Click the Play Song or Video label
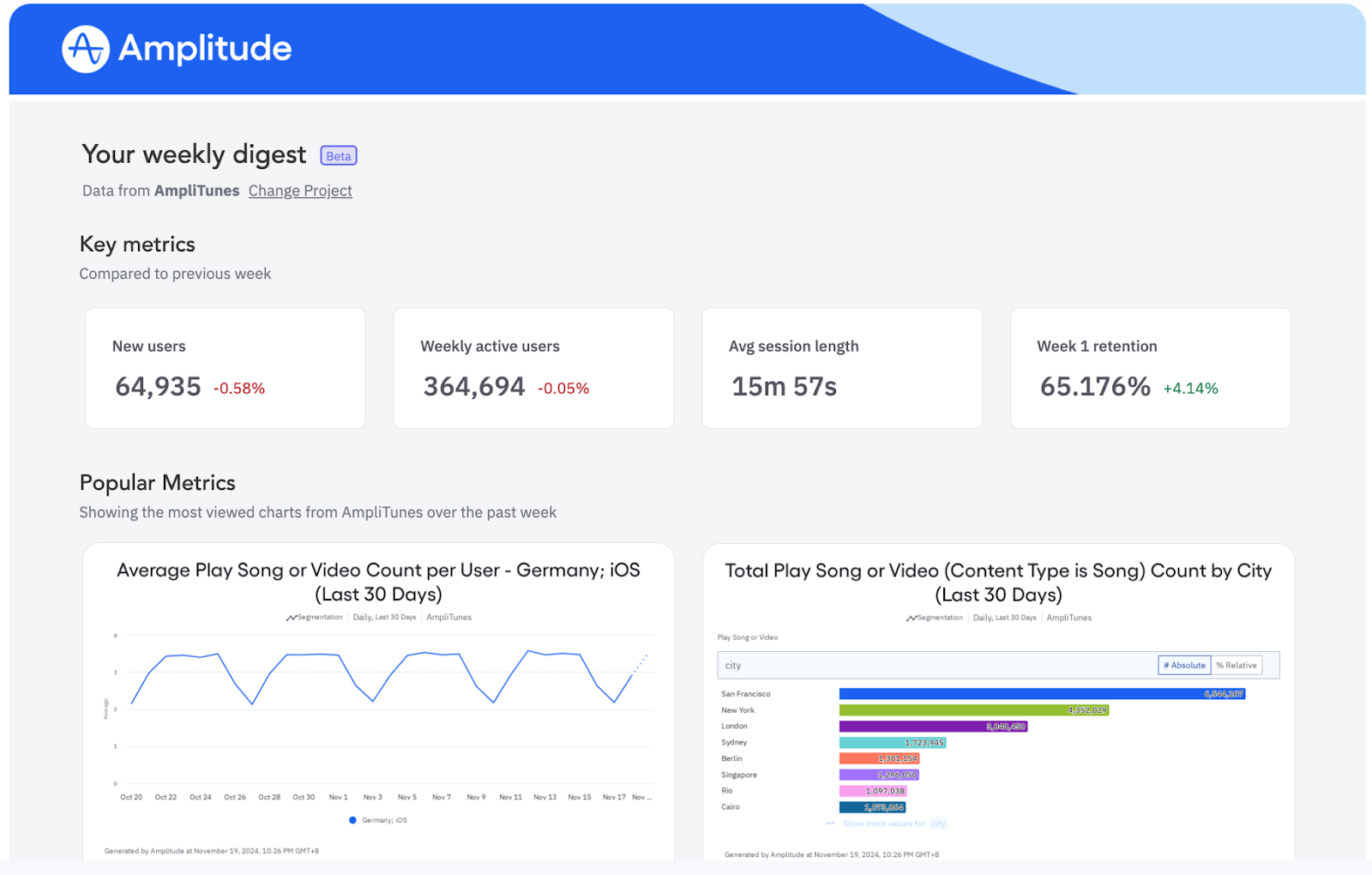 click(x=748, y=637)
